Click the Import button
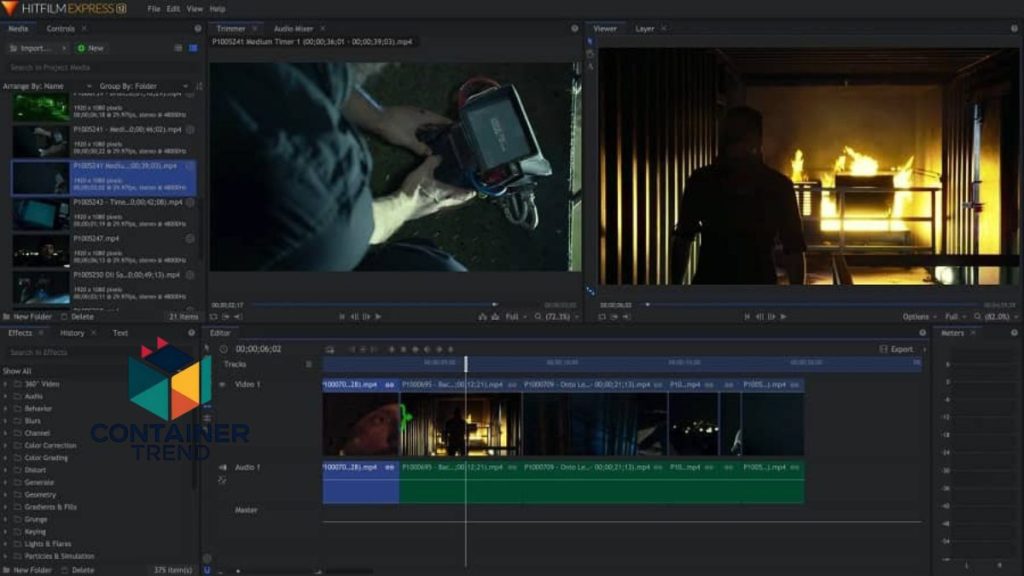 31,48
